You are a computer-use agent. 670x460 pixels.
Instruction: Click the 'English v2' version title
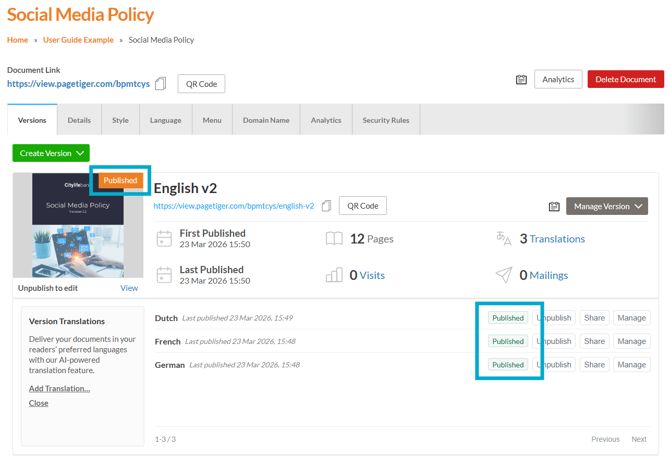185,188
